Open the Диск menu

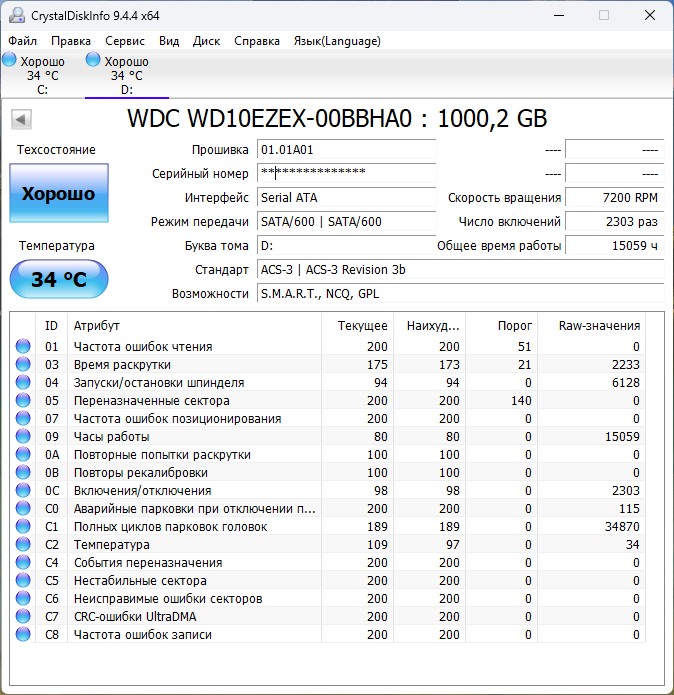pos(206,41)
